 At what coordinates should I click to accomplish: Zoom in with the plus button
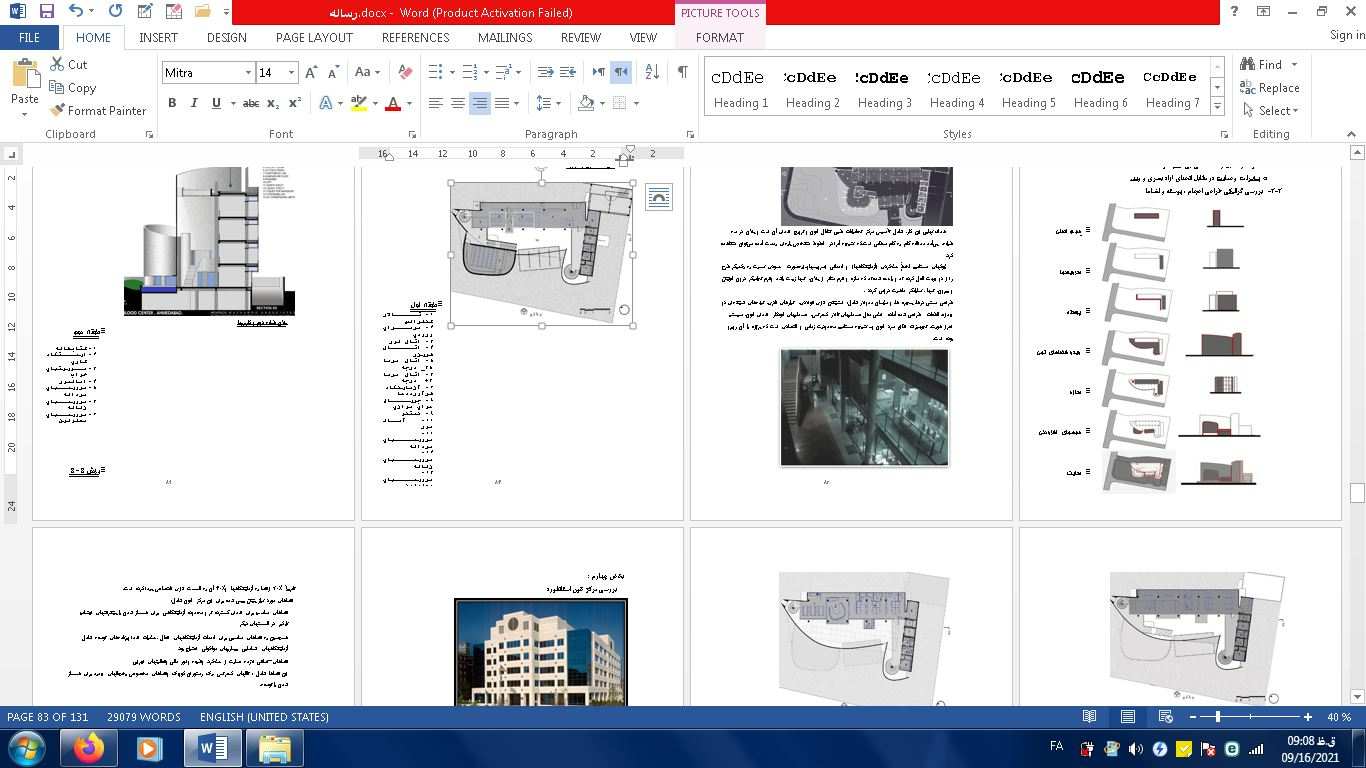pyautogui.click(x=1307, y=717)
